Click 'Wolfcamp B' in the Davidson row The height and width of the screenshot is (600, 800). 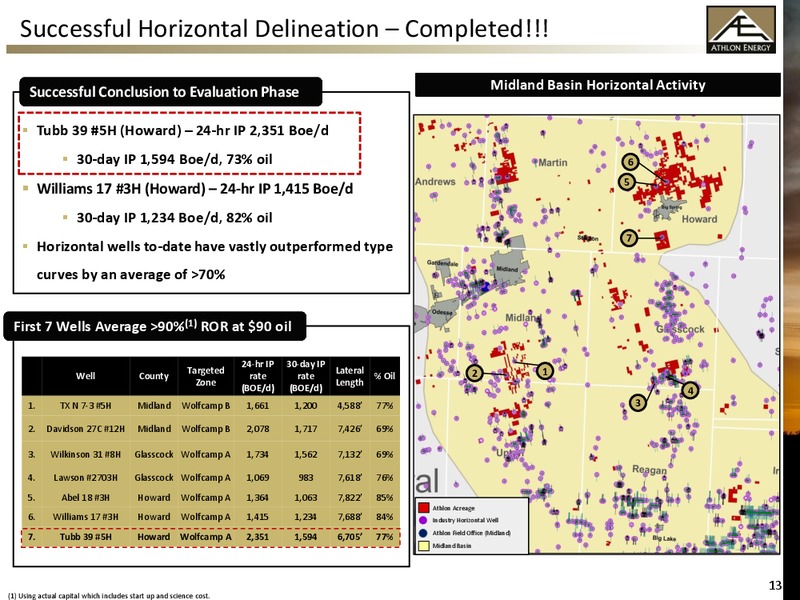pos(206,429)
